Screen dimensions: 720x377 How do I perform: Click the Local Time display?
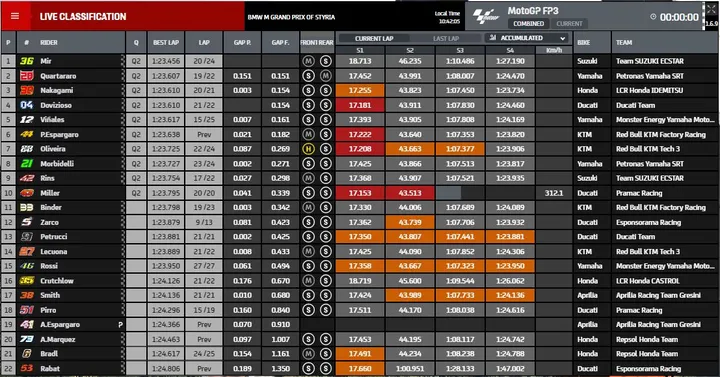coord(447,17)
